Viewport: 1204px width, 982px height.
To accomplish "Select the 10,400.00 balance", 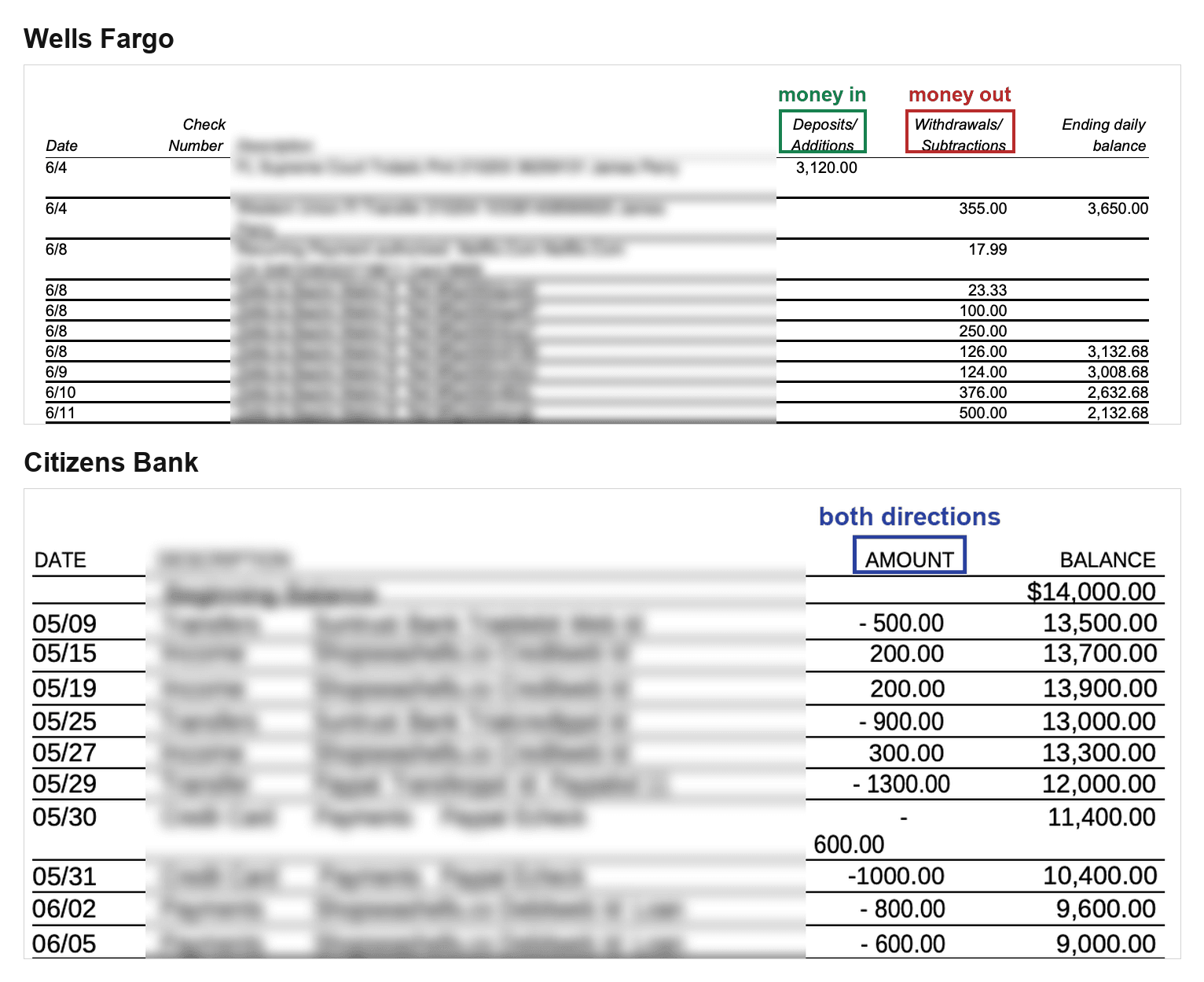I will click(1099, 876).
